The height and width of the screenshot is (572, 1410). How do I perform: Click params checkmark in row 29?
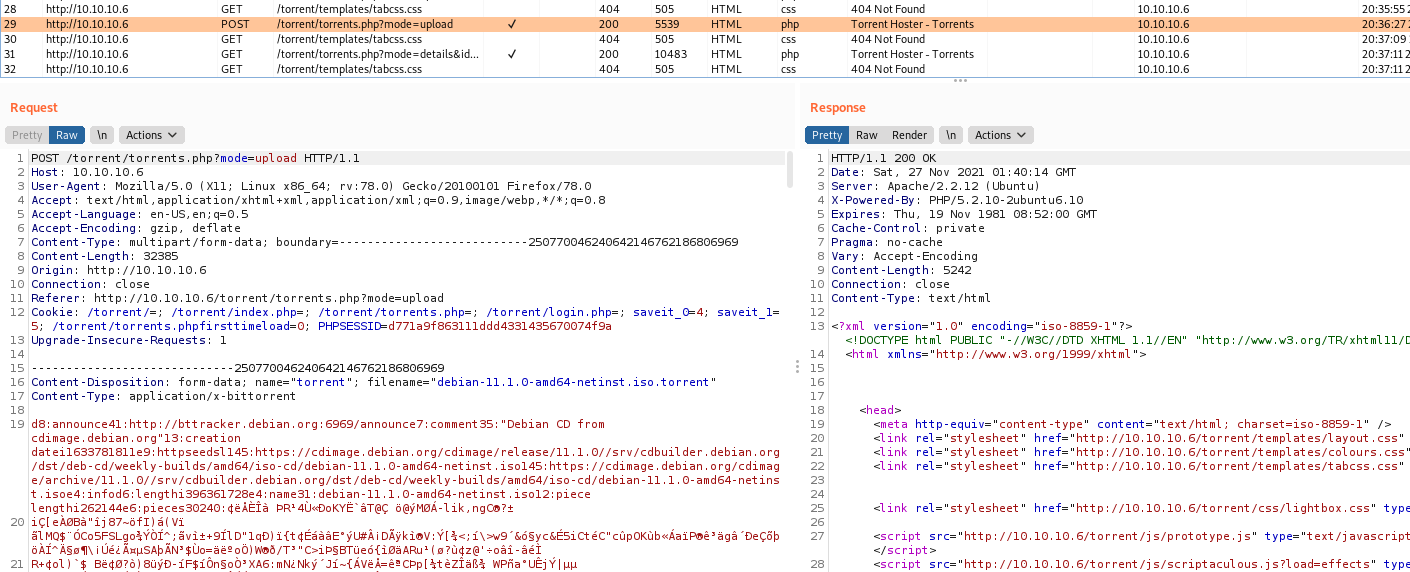click(512, 24)
